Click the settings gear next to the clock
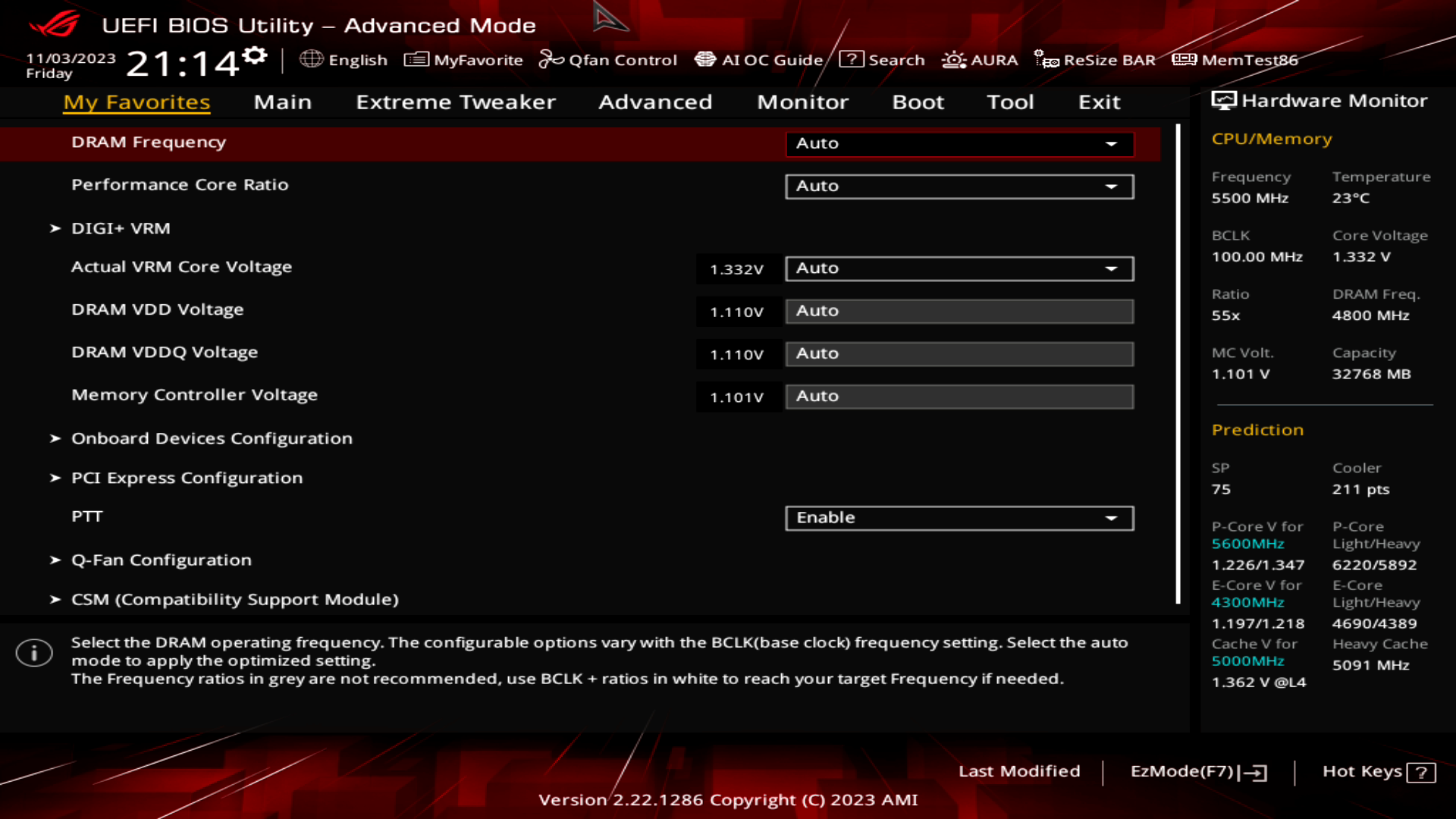The height and width of the screenshot is (819, 1456). click(x=256, y=55)
